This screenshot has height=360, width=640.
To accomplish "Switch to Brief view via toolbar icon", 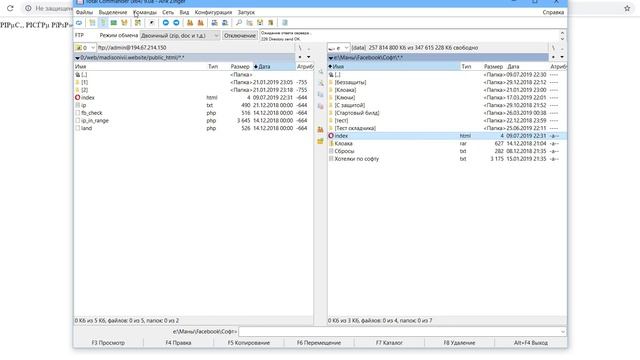I will pyautogui.click(x=93, y=23).
